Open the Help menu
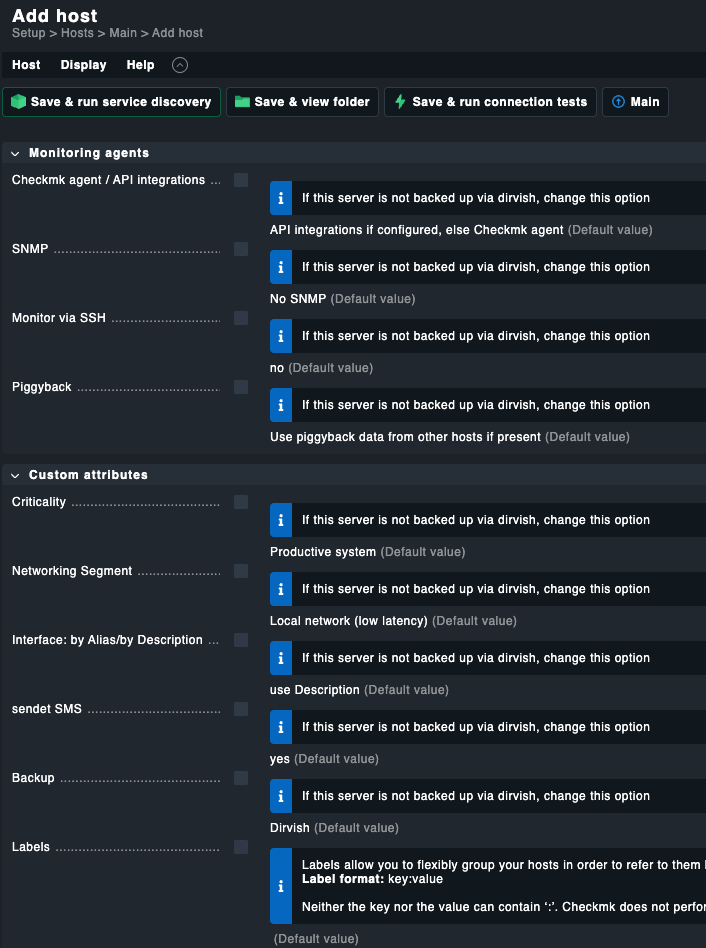 pyautogui.click(x=140, y=65)
